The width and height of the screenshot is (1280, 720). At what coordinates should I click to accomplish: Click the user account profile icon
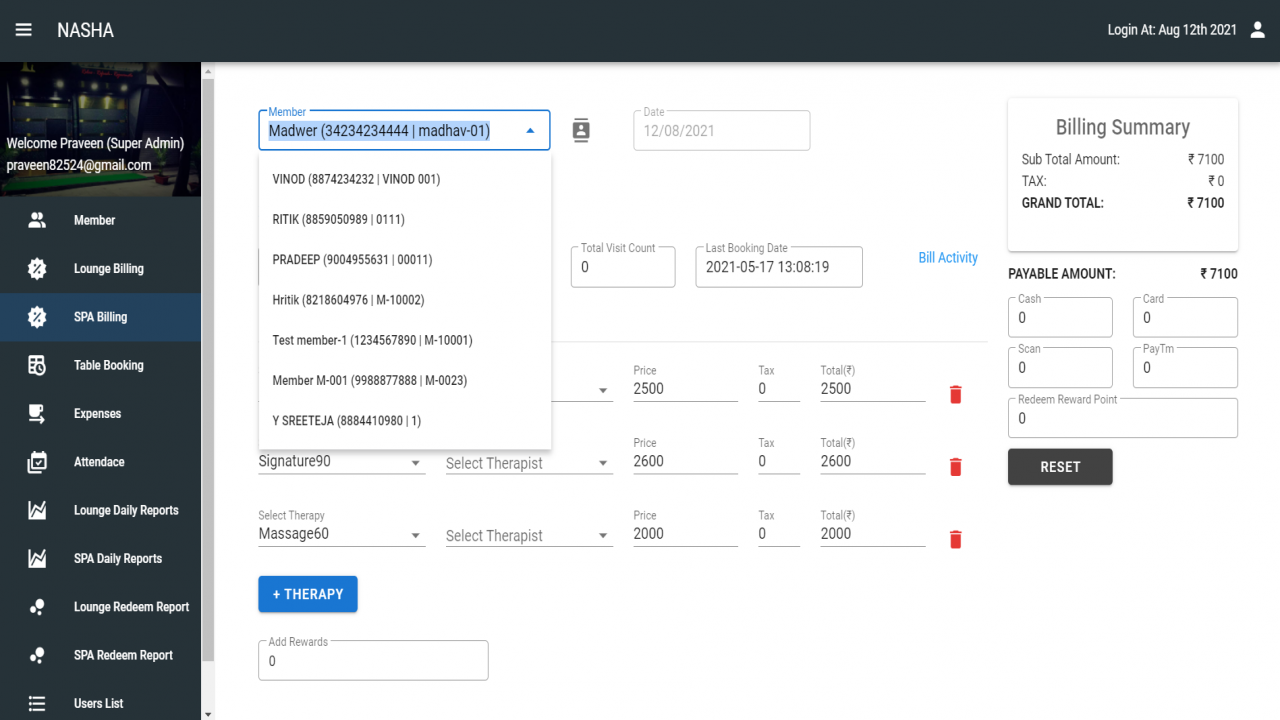point(1258,30)
